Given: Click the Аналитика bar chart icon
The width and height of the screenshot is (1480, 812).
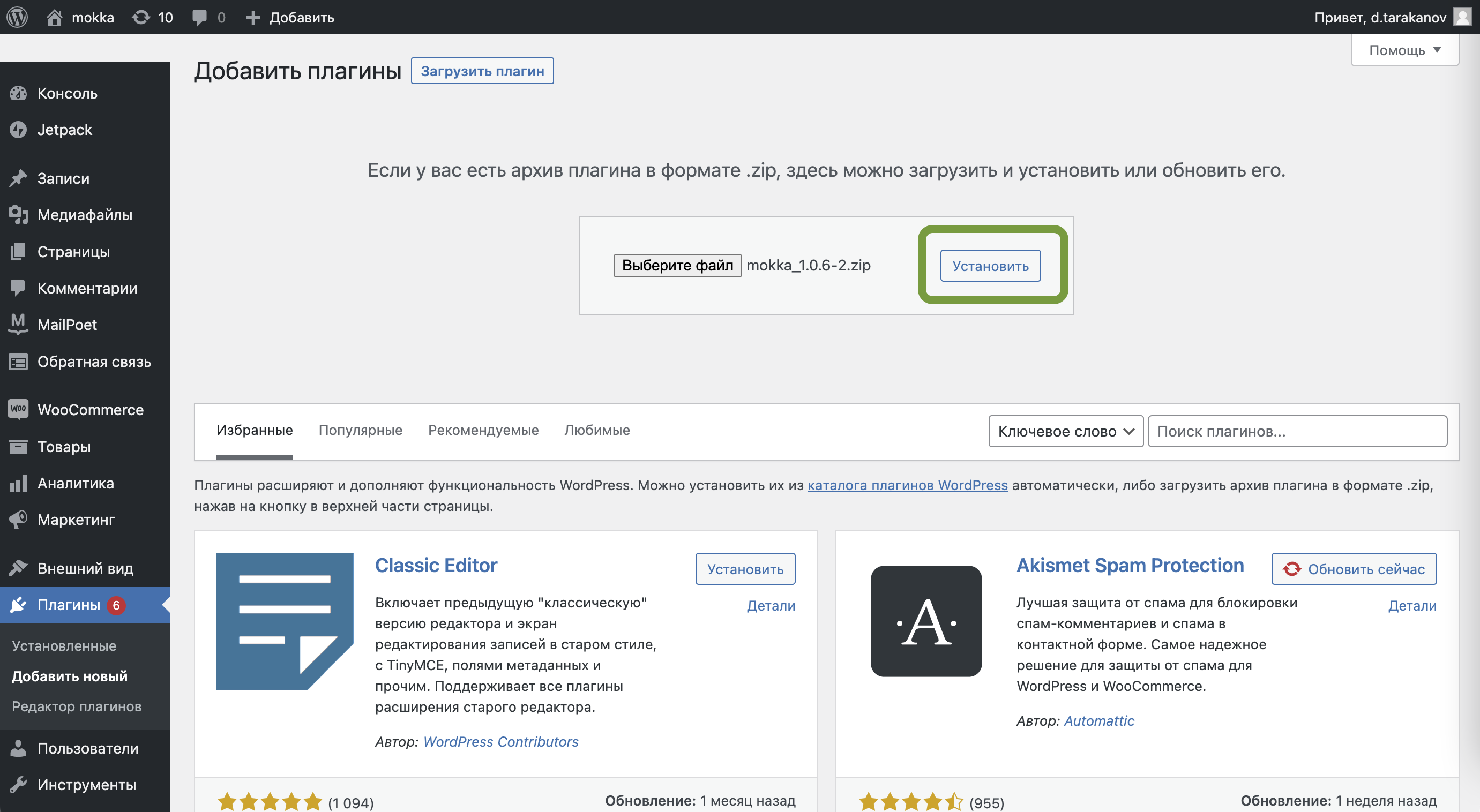Looking at the screenshot, I should point(18,483).
